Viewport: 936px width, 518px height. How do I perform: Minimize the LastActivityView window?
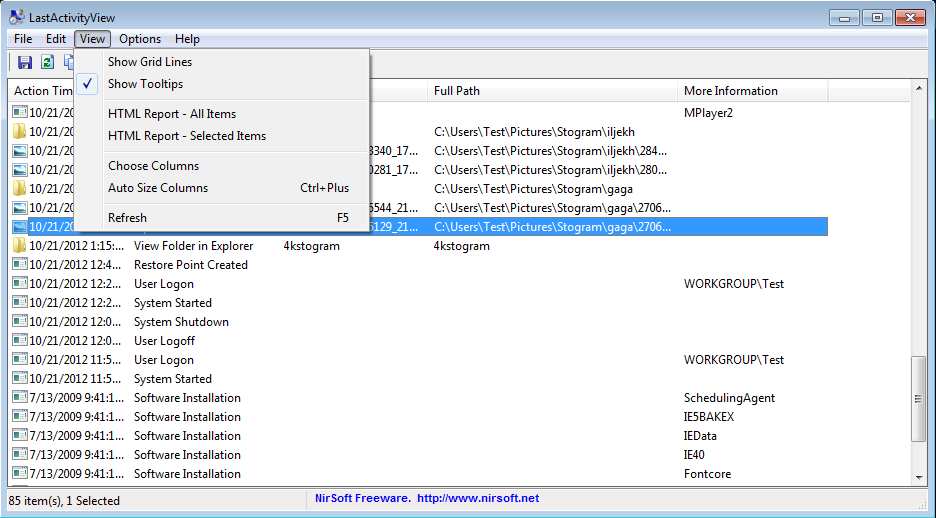(x=845, y=17)
